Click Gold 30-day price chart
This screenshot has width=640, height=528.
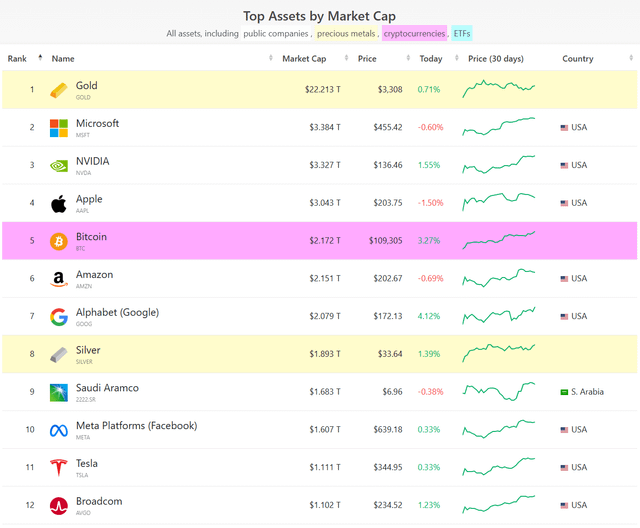pos(498,89)
